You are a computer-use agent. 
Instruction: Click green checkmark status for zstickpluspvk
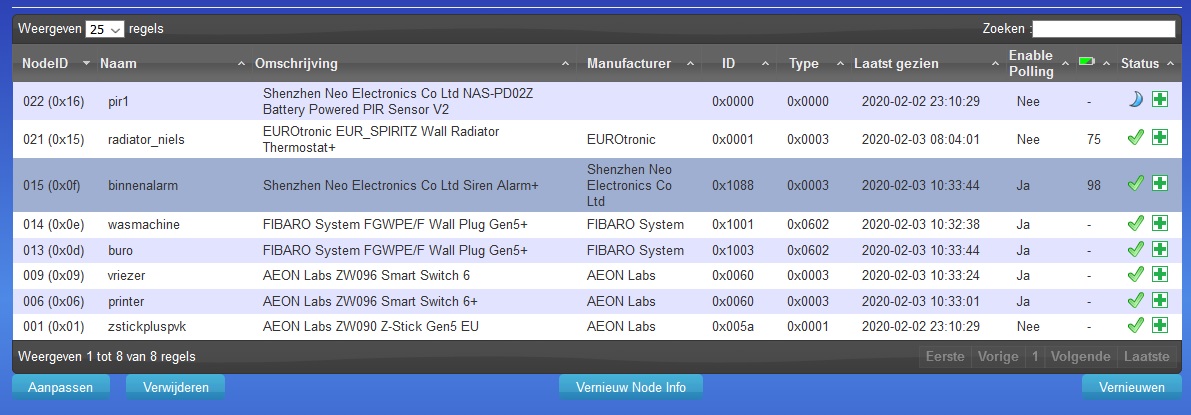pyautogui.click(x=1136, y=325)
